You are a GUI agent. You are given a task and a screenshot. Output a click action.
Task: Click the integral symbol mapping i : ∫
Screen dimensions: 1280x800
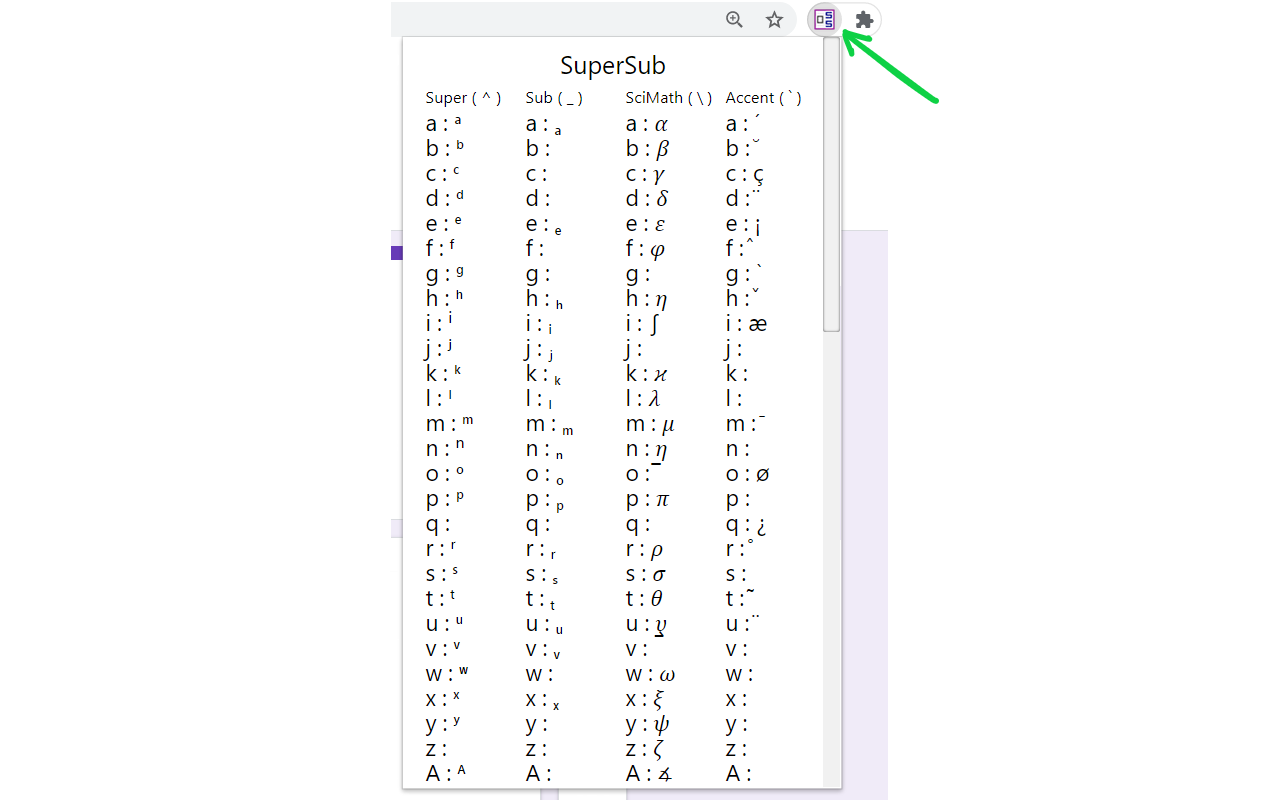645,323
